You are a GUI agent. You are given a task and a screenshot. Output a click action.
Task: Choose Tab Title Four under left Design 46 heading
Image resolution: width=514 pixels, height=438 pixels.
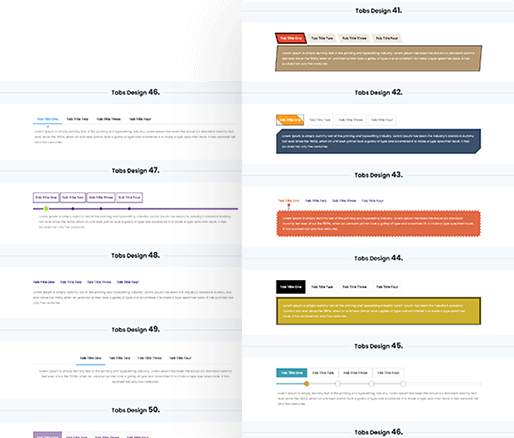pyautogui.click(x=140, y=119)
